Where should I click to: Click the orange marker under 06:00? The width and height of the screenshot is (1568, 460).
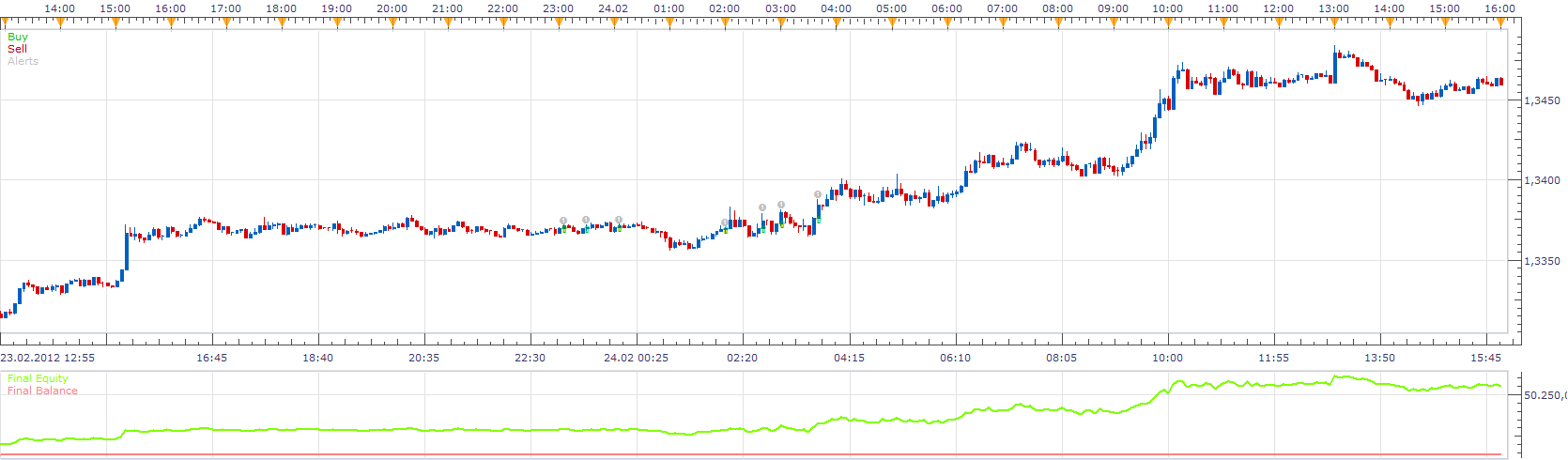(x=947, y=23)
